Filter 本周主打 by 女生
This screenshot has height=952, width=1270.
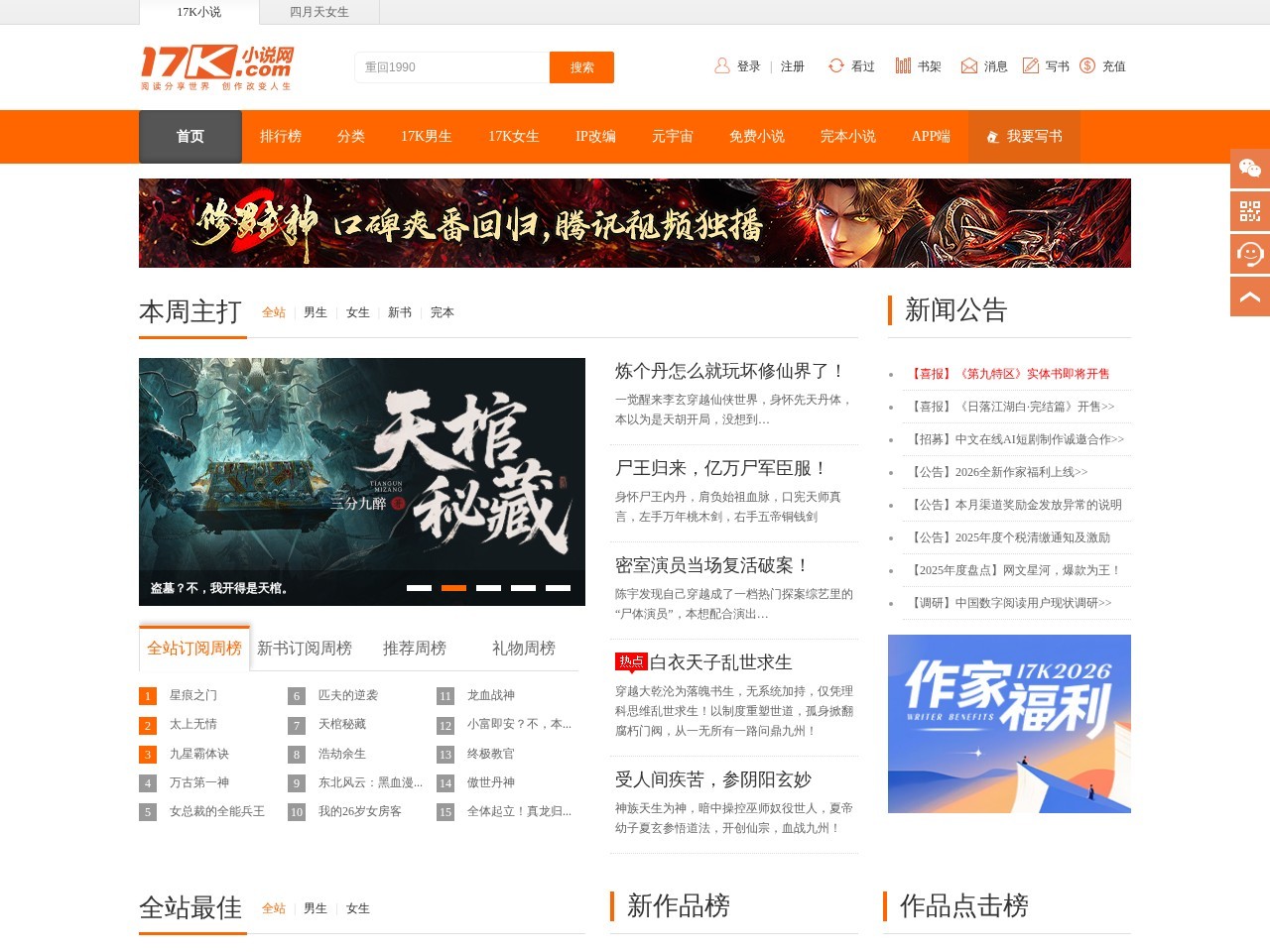click(358, 312)
